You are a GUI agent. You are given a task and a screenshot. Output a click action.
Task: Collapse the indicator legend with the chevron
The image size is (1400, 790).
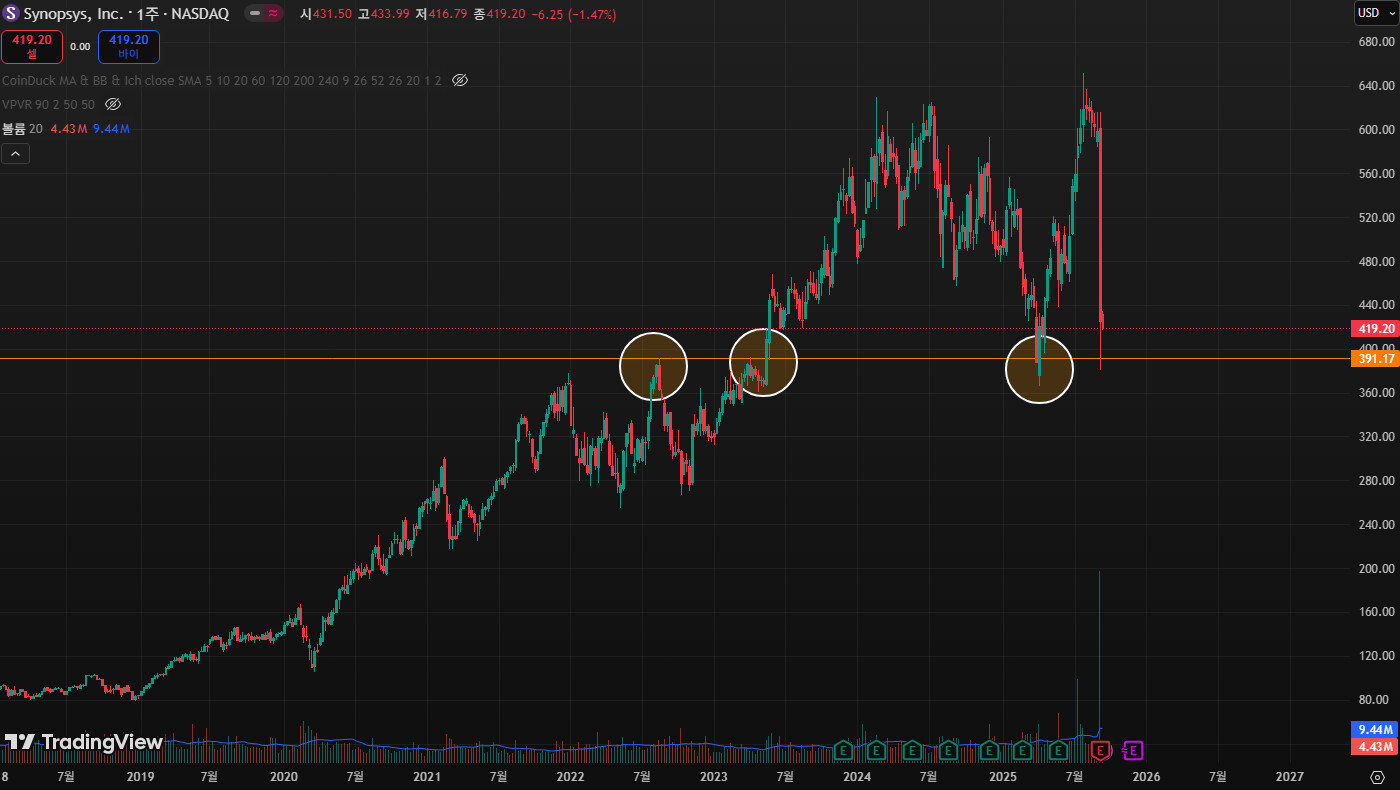pos(16,153)
